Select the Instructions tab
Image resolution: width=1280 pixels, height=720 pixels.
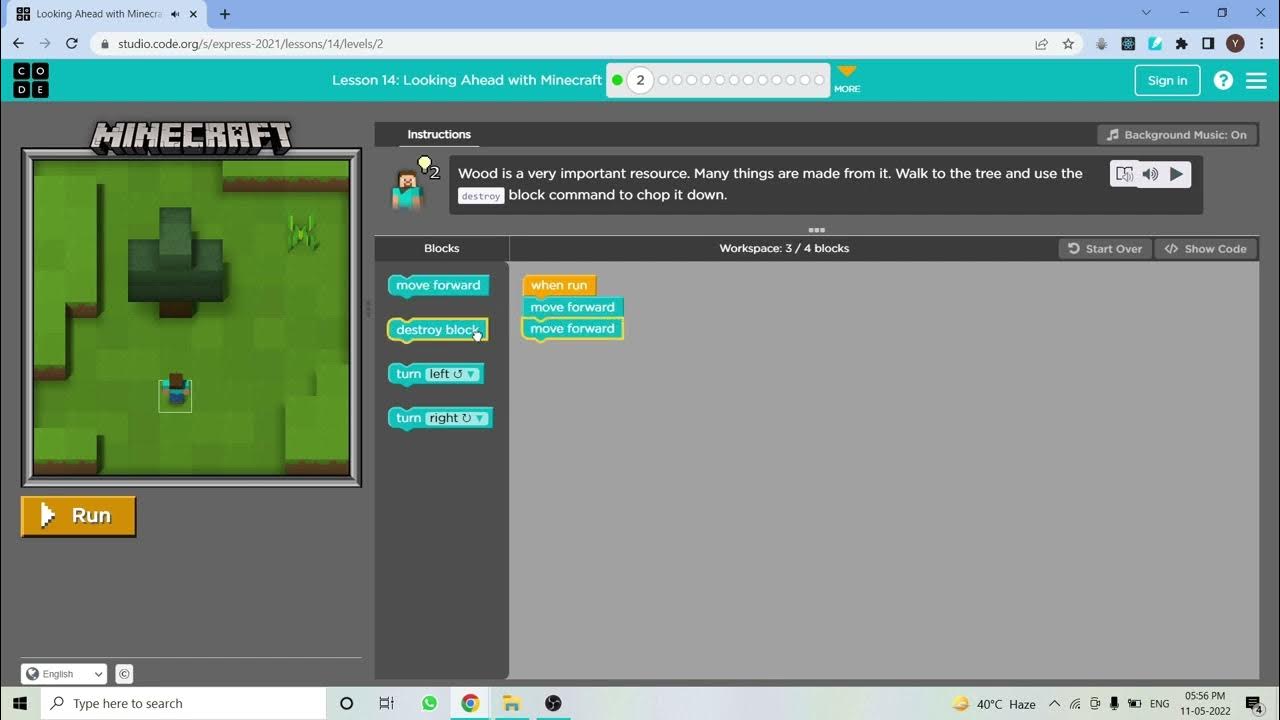coord(439,135)
